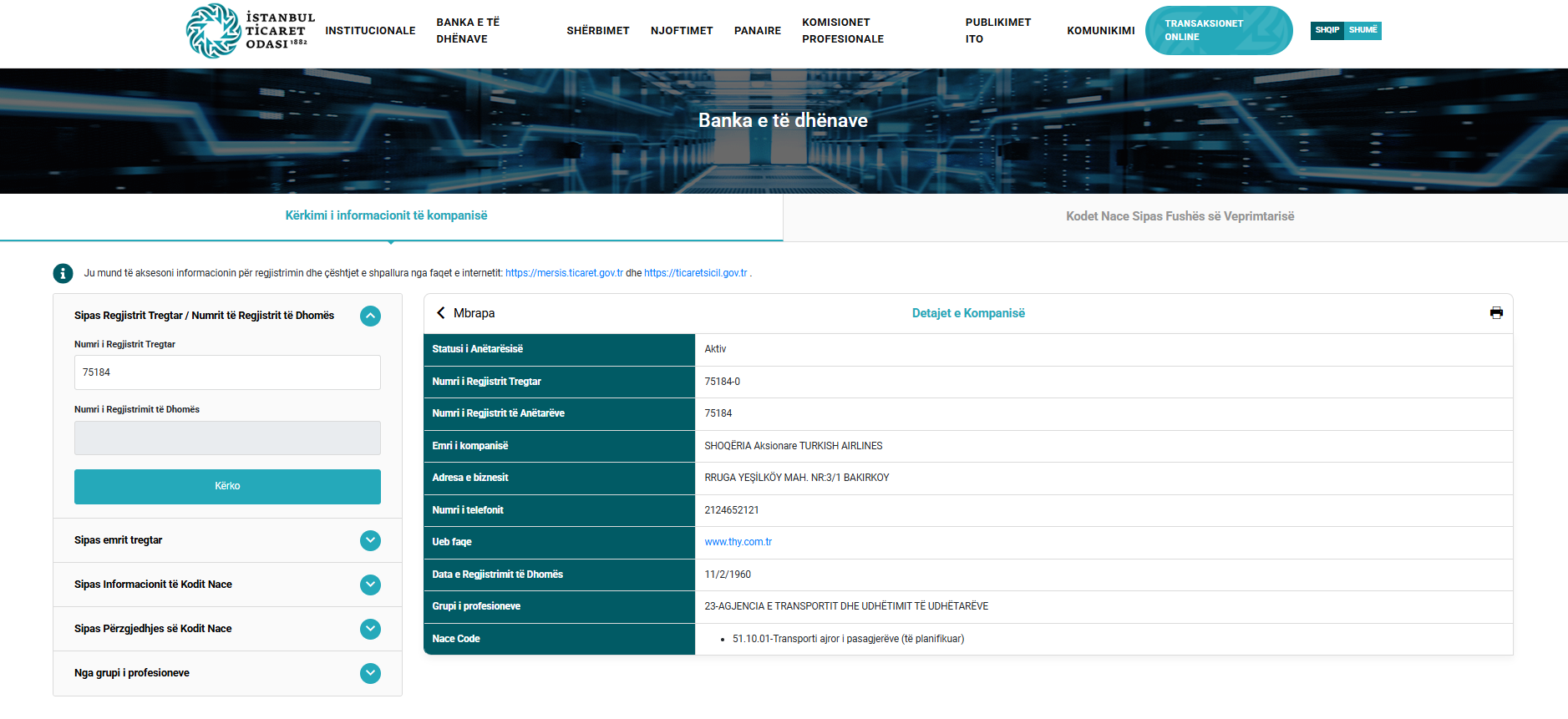Collapse the Sipas Regjistrit Tregtar section

point(370,316)
